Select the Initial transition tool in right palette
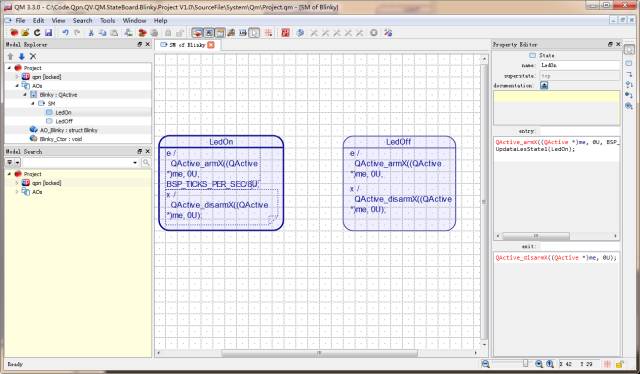640x374 pixels. click(629, 95)
